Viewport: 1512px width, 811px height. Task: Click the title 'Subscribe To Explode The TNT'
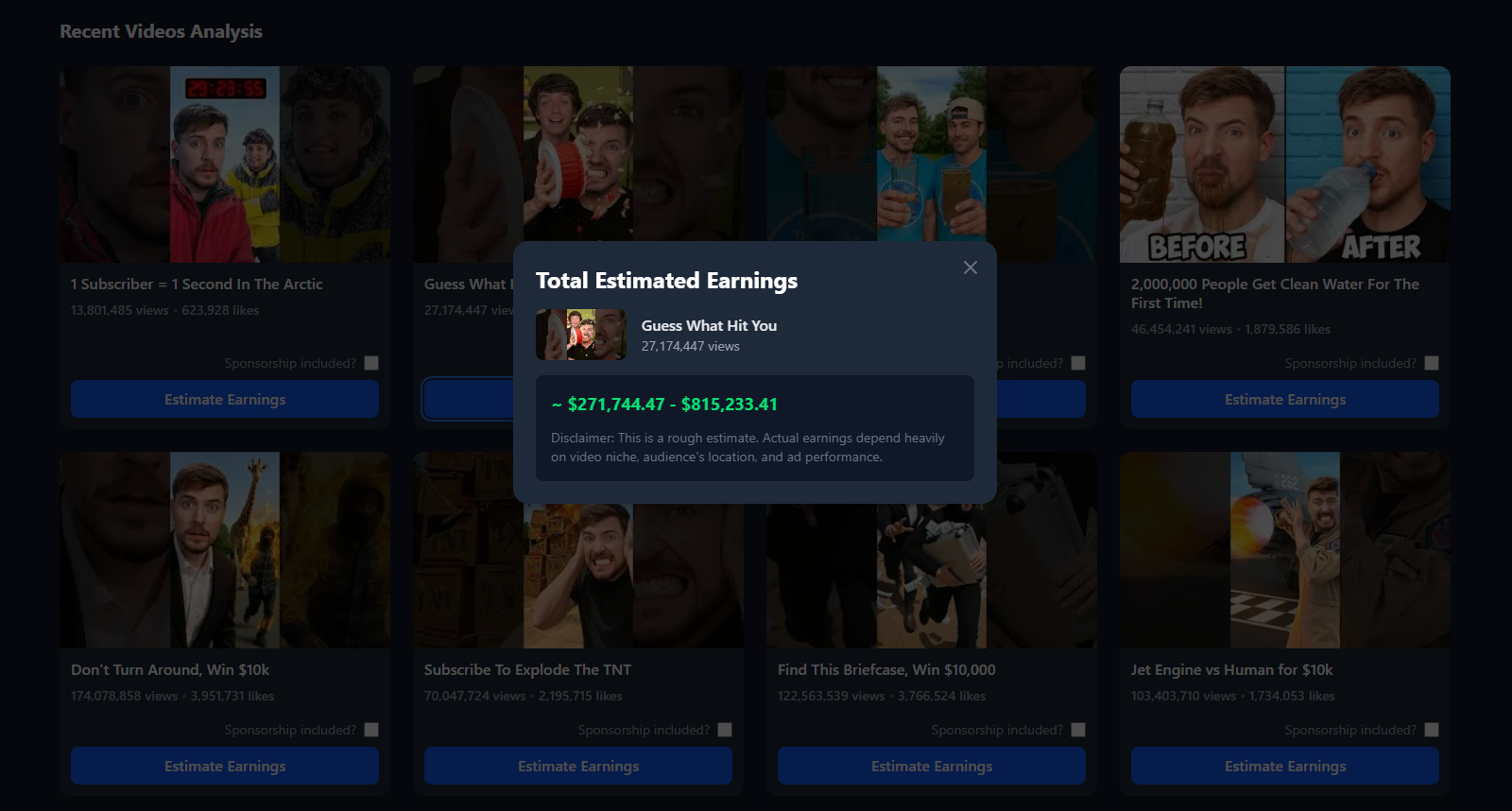click(527, 669)
